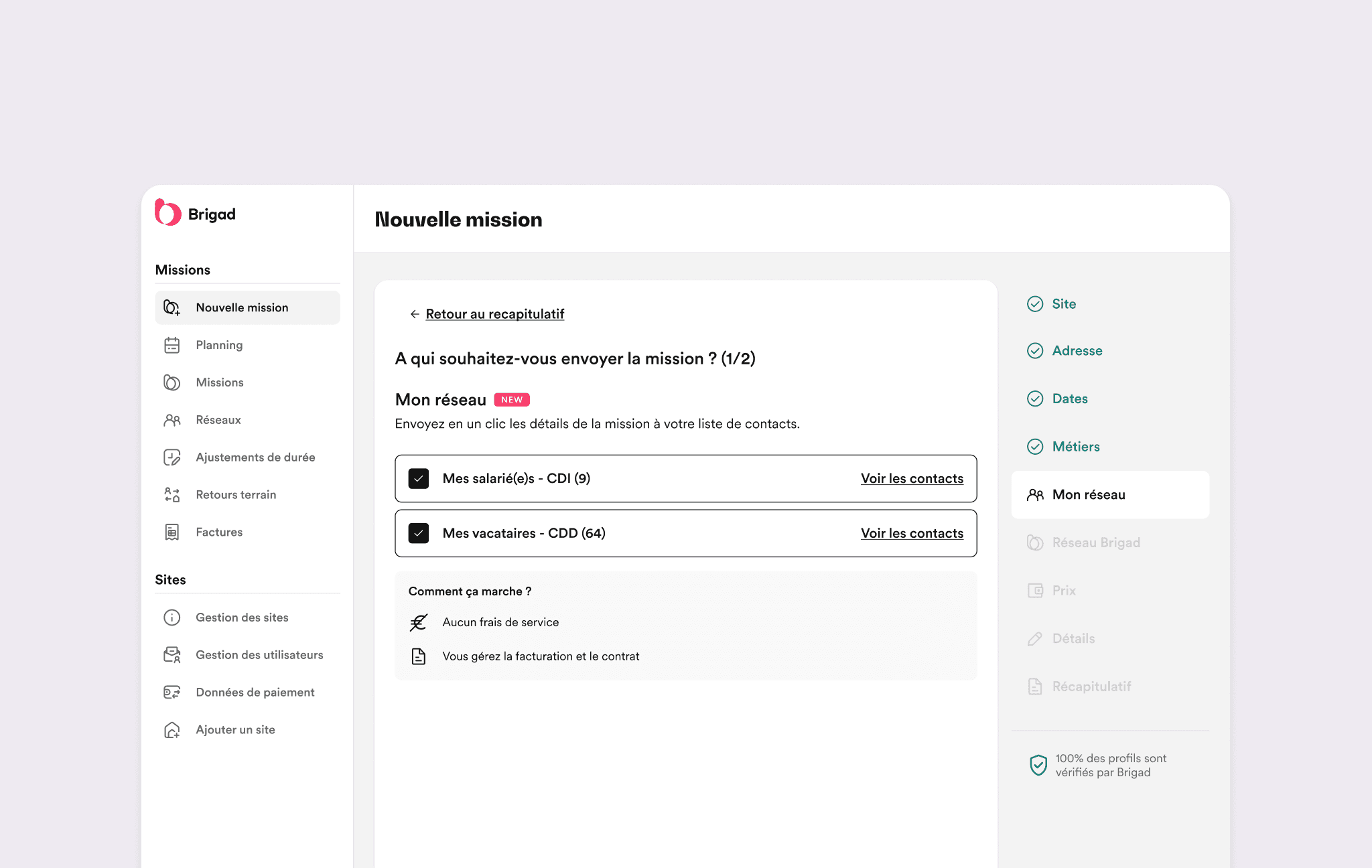Click the people icon in Mon réseau step
Image resolution: width=1372 pixels, height=868 pixels.
coord(1035,495)
